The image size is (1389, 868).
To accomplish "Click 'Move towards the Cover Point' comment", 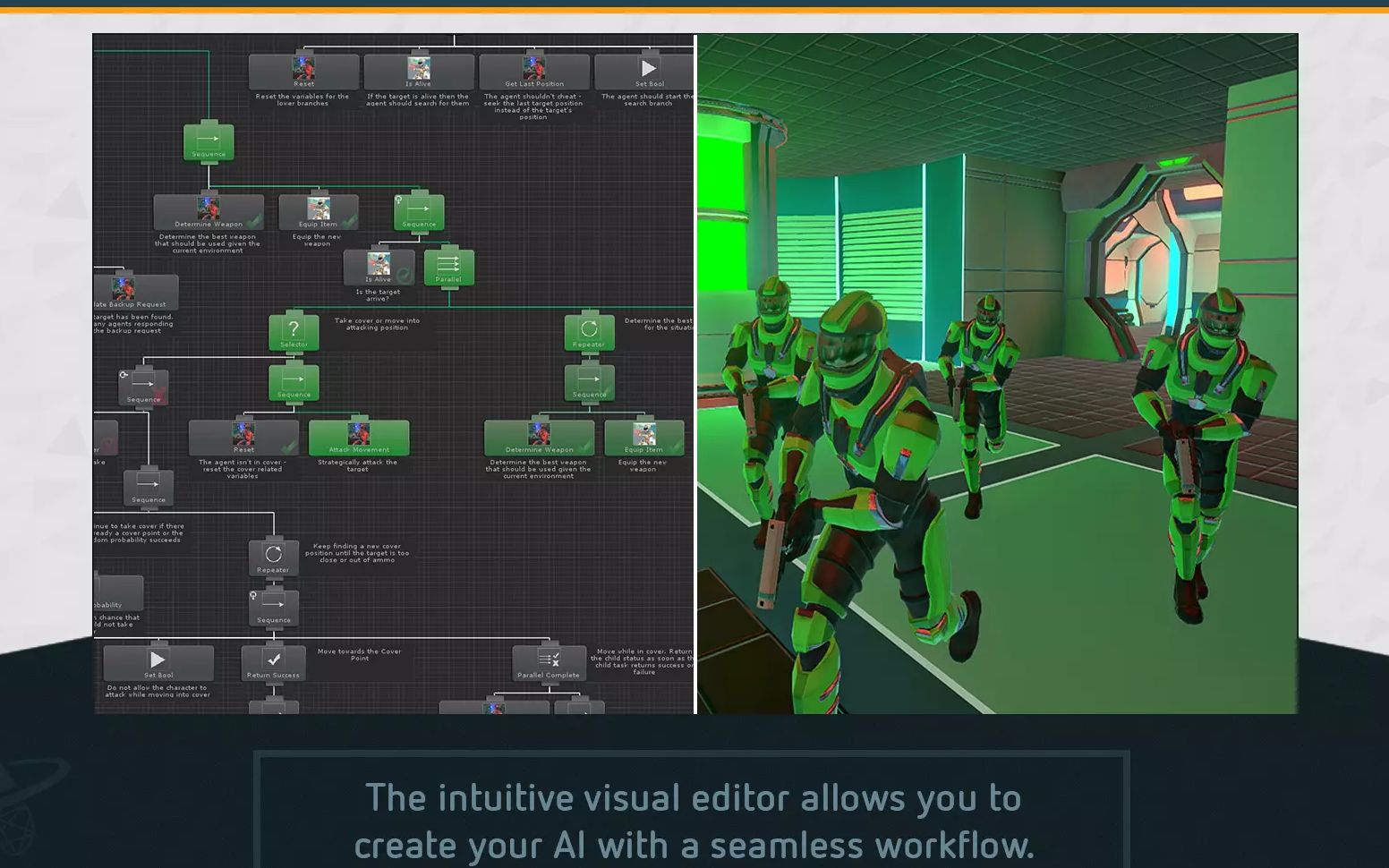I will [360, 655].
